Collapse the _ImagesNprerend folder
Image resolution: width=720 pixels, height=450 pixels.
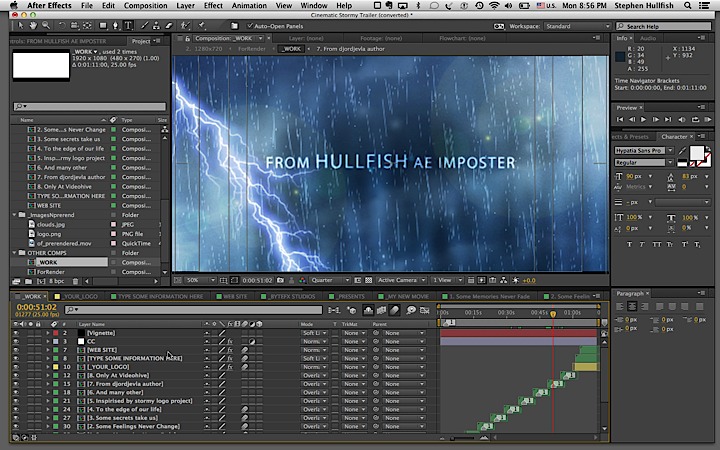15,215
